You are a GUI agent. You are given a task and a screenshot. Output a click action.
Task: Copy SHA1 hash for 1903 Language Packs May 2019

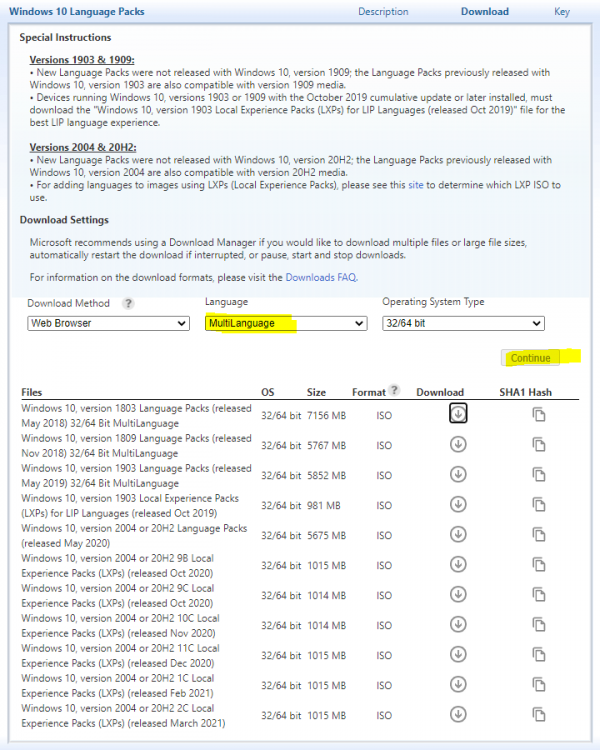tap(539, 475)
